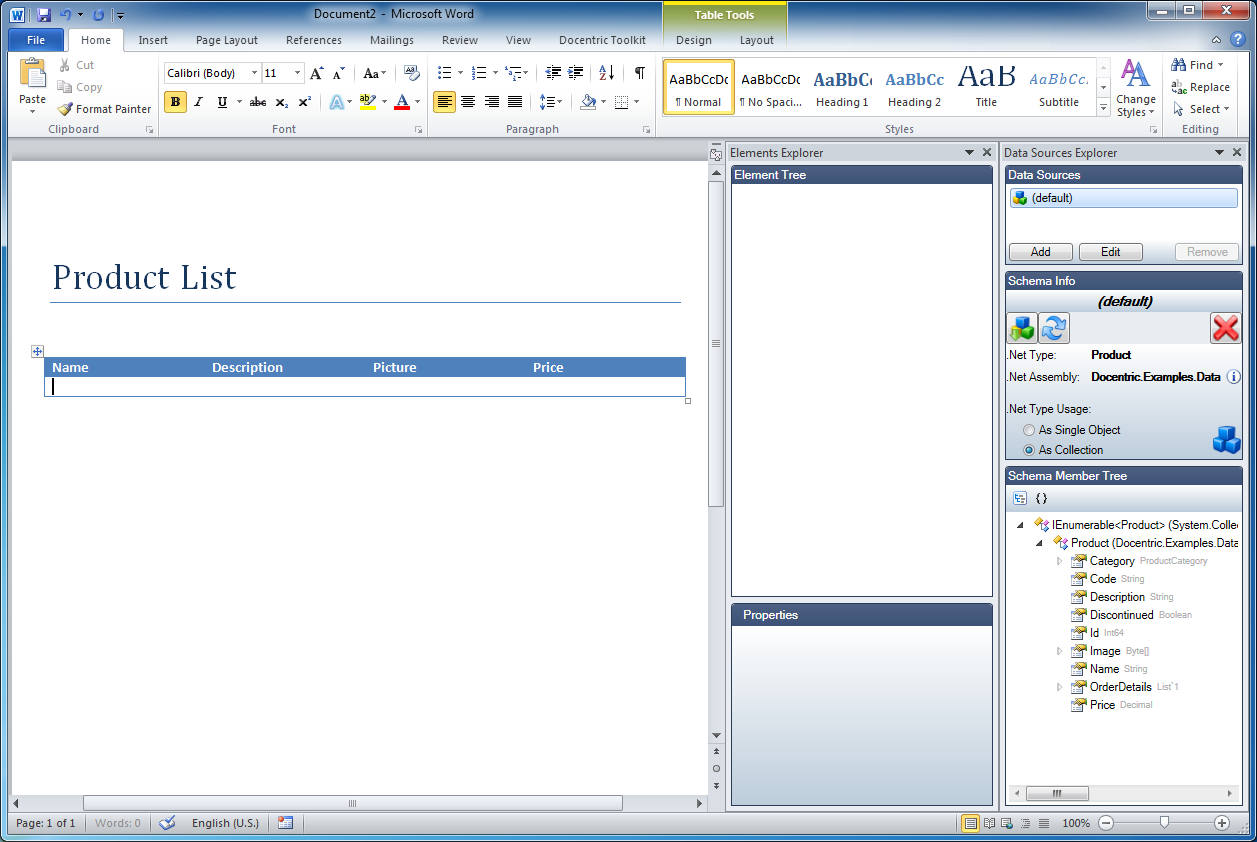Click the English (U.S.) language indicator
The height and width of the screenshot is (842, 1257).
click(225, 823)
